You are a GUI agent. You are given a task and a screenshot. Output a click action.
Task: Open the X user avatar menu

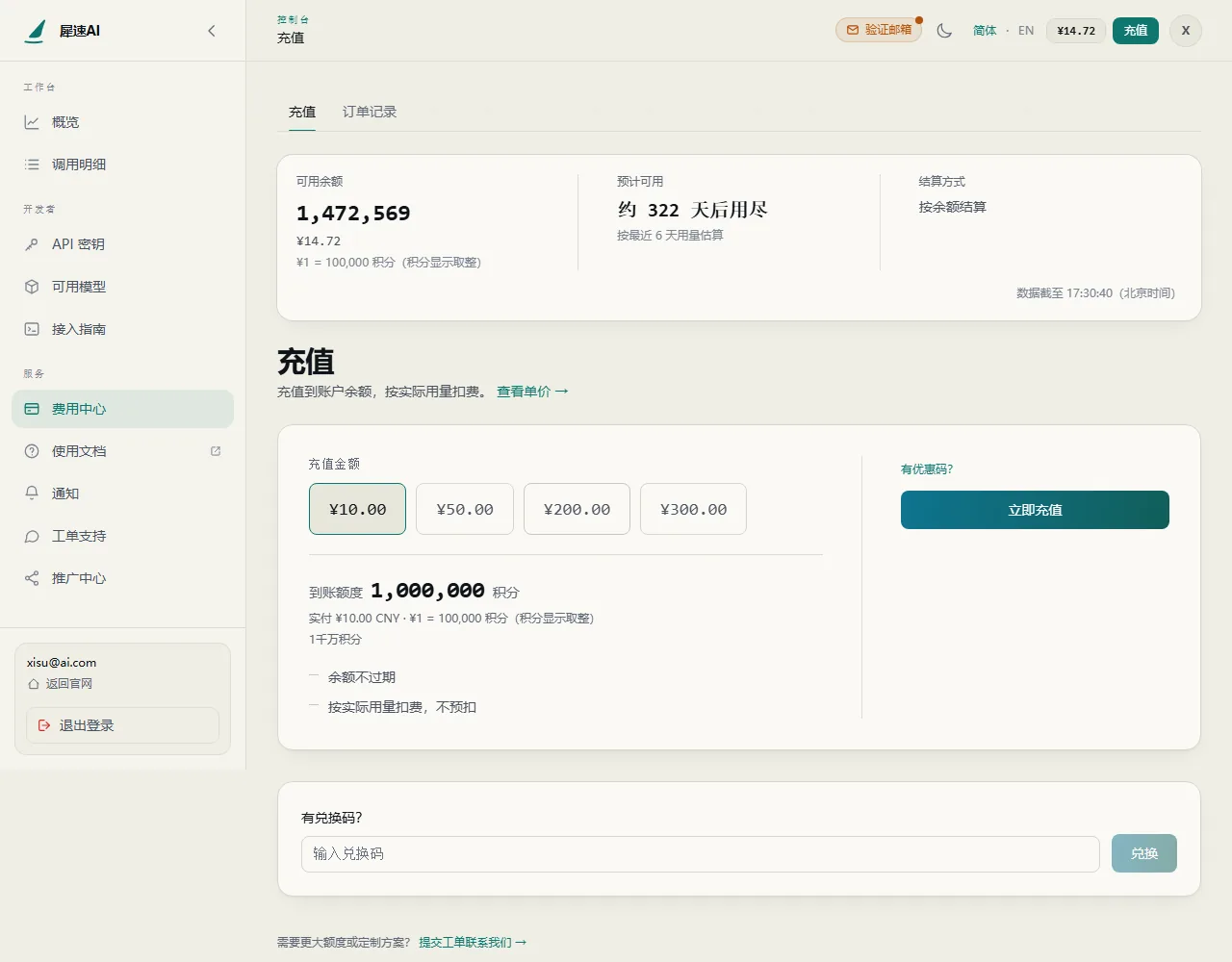pyautogui.click(x=1186, y=31)
